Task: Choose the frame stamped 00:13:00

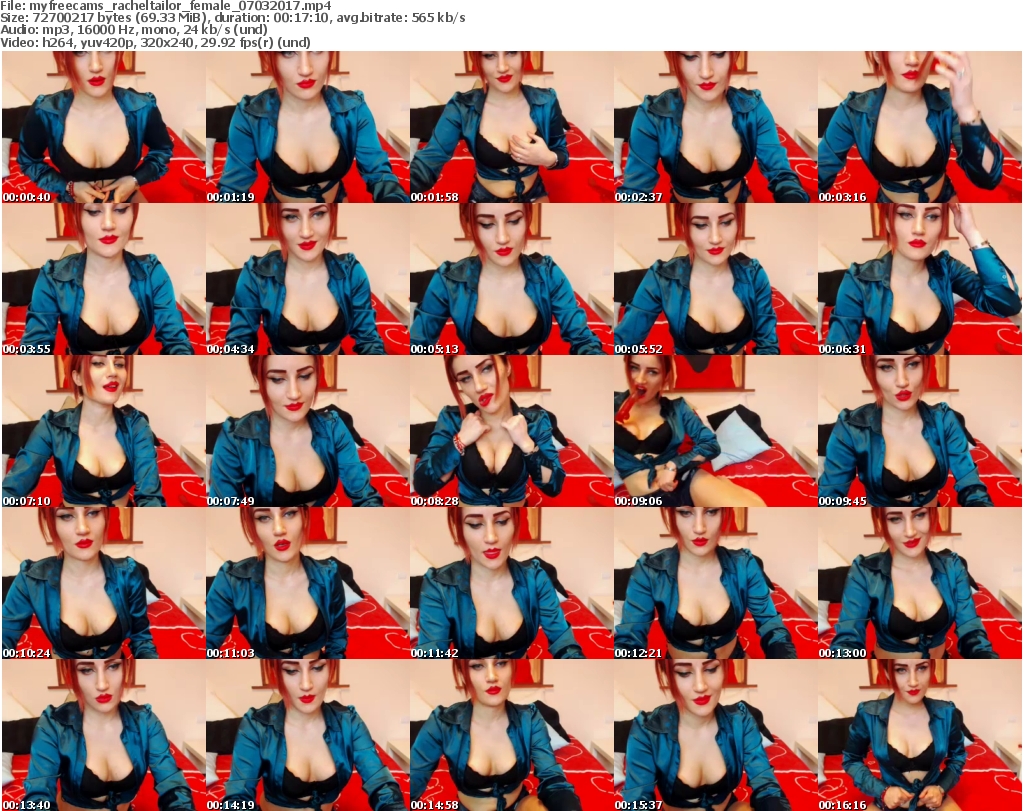Action: [x=920, y=583]
